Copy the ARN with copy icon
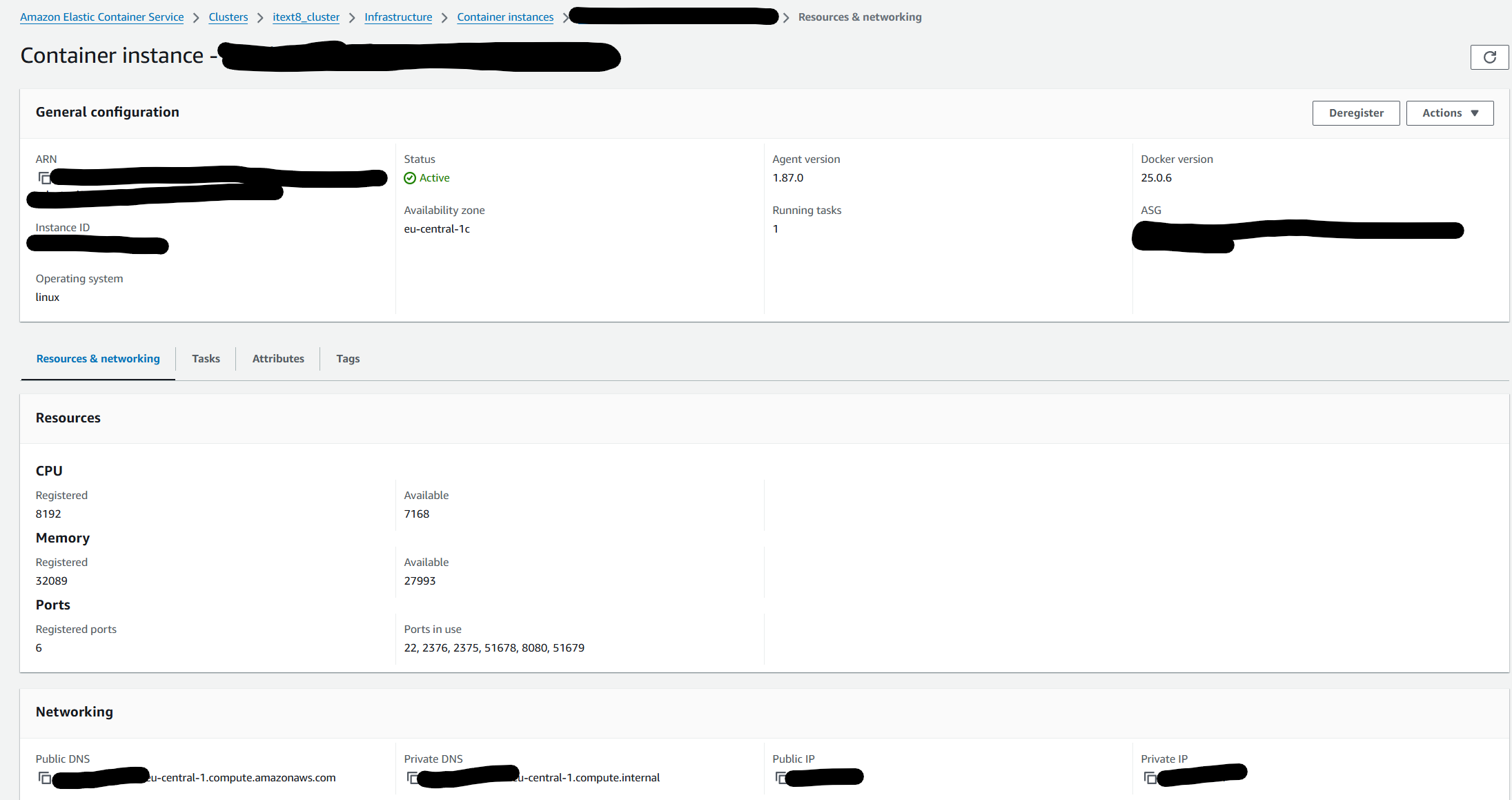The width and height of the screenshot is (1512, 800). coord(44,178)
